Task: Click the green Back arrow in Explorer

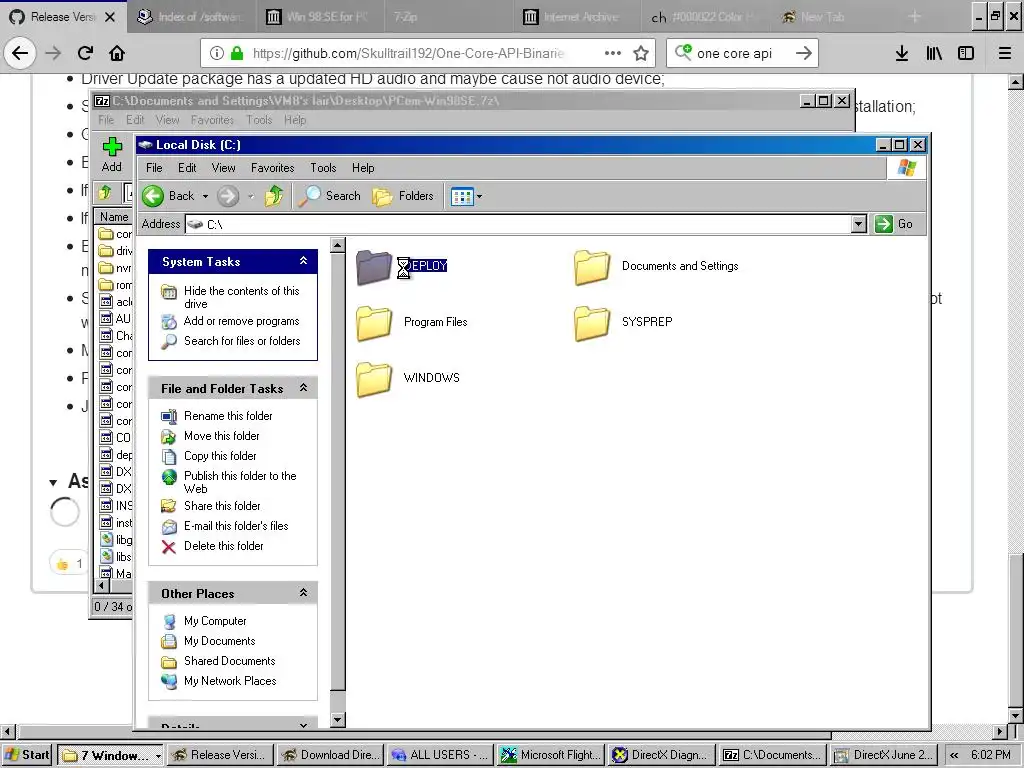Action: (153, 196)
